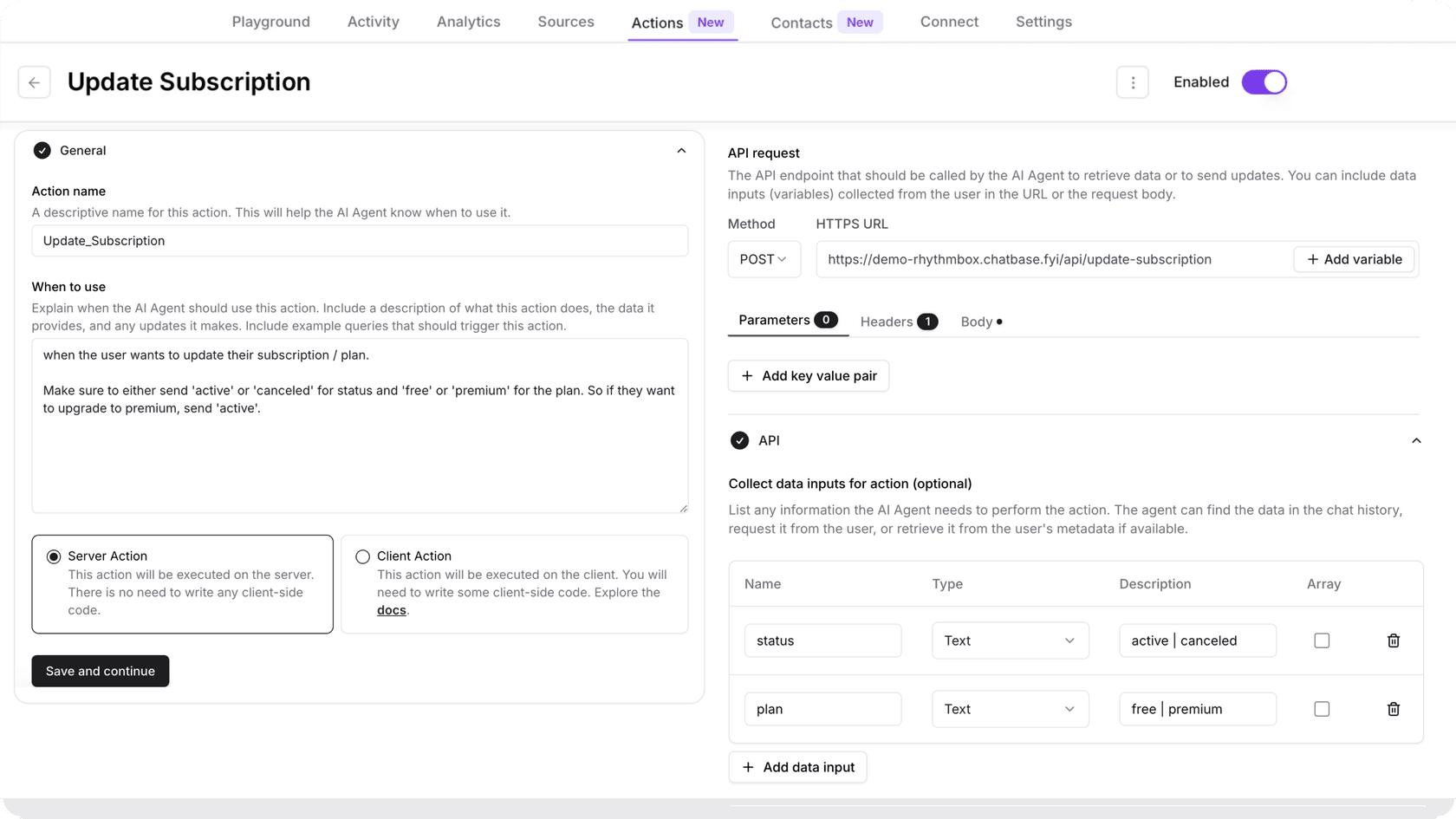Click the Update Subscription page title

coord(189,81)
